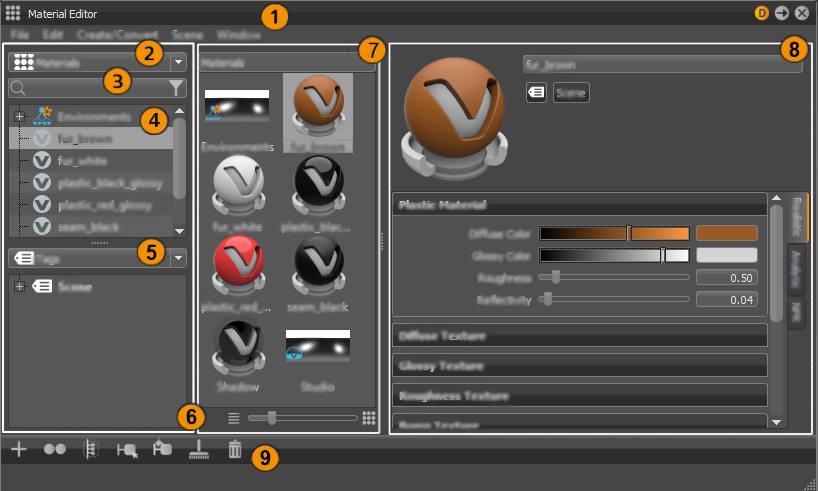Open the Edit menu
Image resolution: width=818 pixels, height=491 pixels.
[x=53, y=34]
